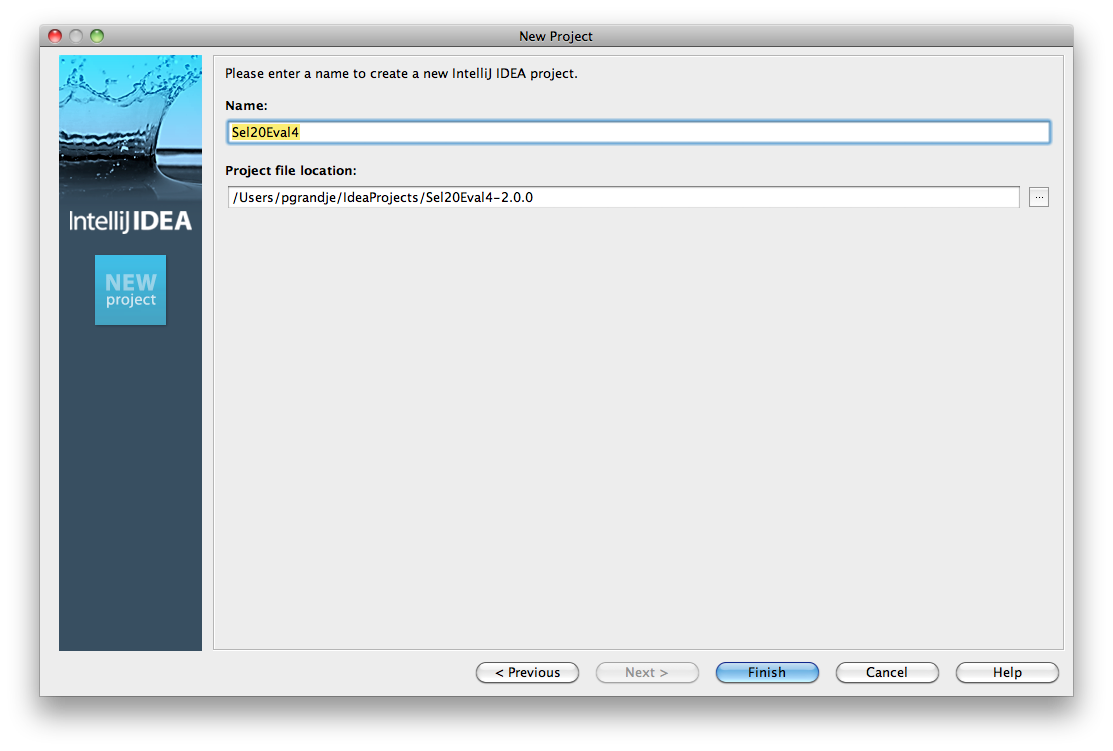Click the 'Please enter a name' instruction text
The height and width of the screenshot is (751, 1113).
[x=401, y=73]
